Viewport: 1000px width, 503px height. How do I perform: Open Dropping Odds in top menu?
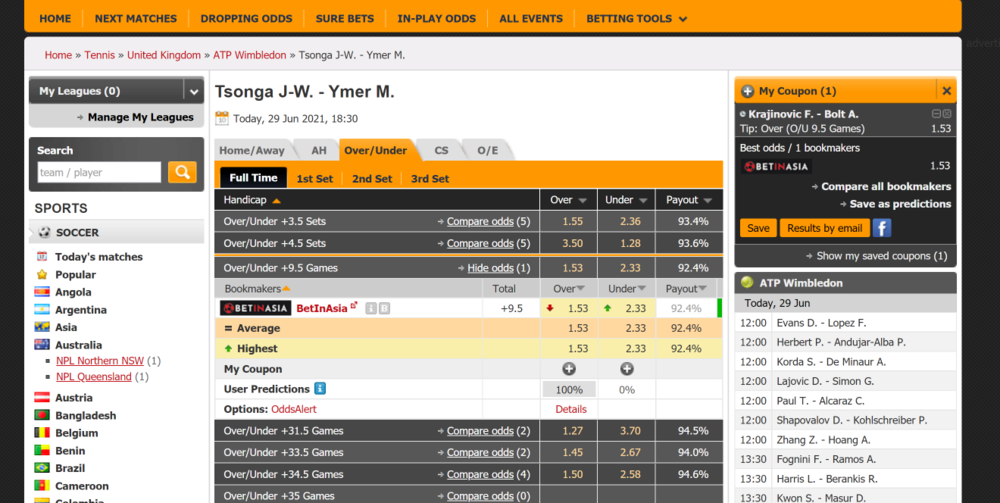pyautogui.click(x=246, y=18)
